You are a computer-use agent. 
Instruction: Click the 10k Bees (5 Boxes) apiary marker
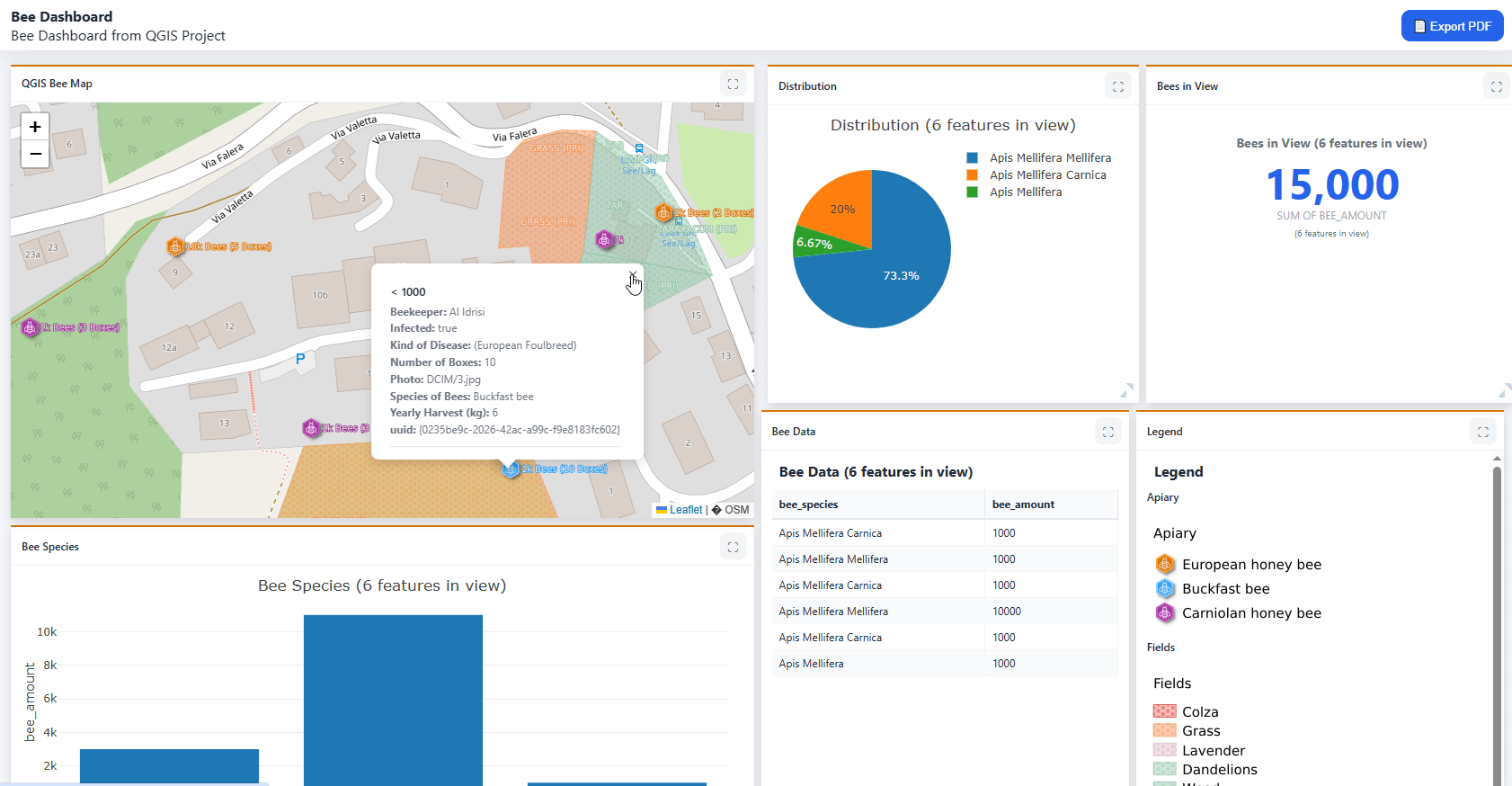click(x=175, y=246)
